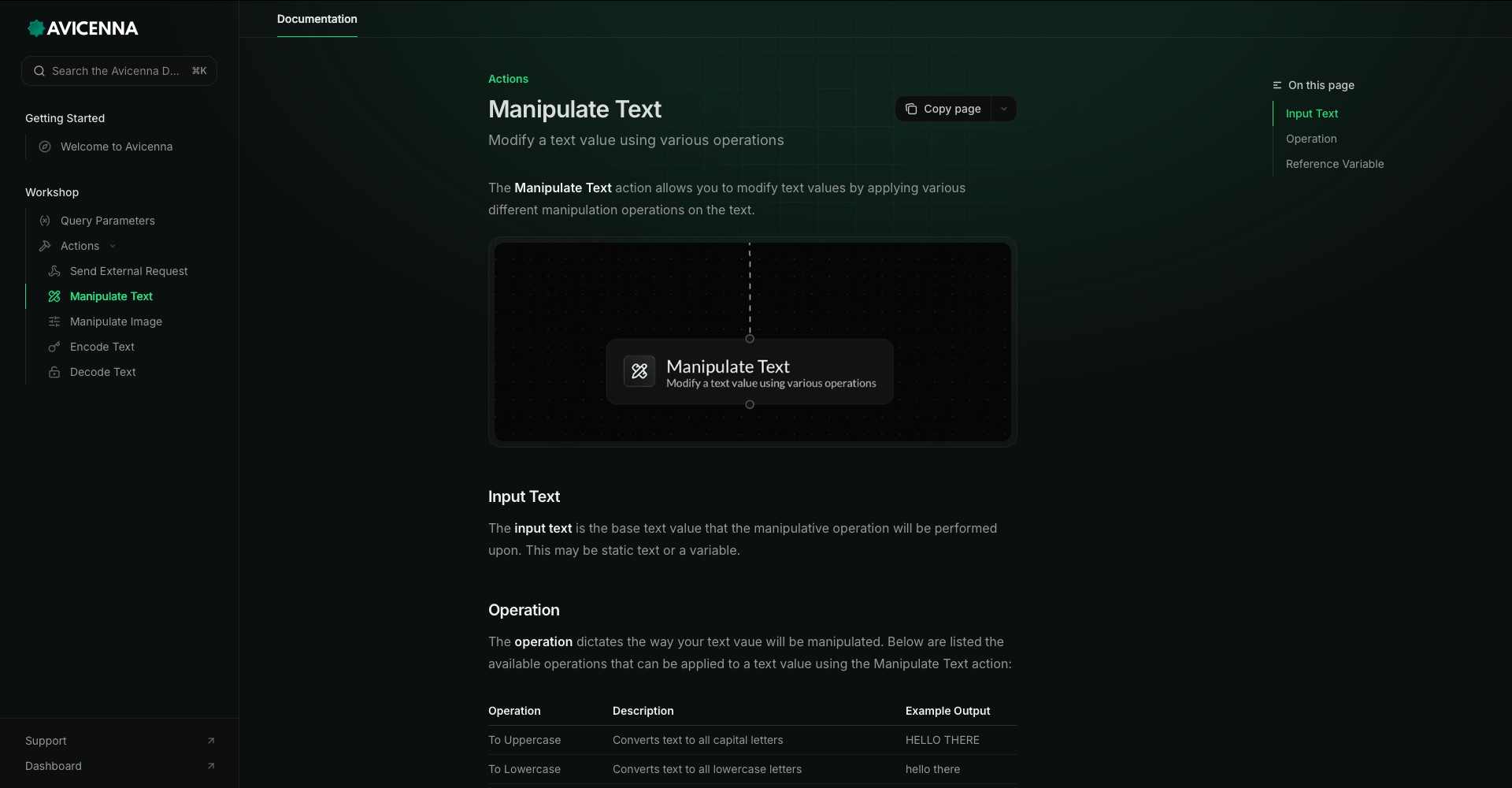Click the Decode Text lock icon
The width and height of the screenshot is (1512, 788).
pos(54,372)
